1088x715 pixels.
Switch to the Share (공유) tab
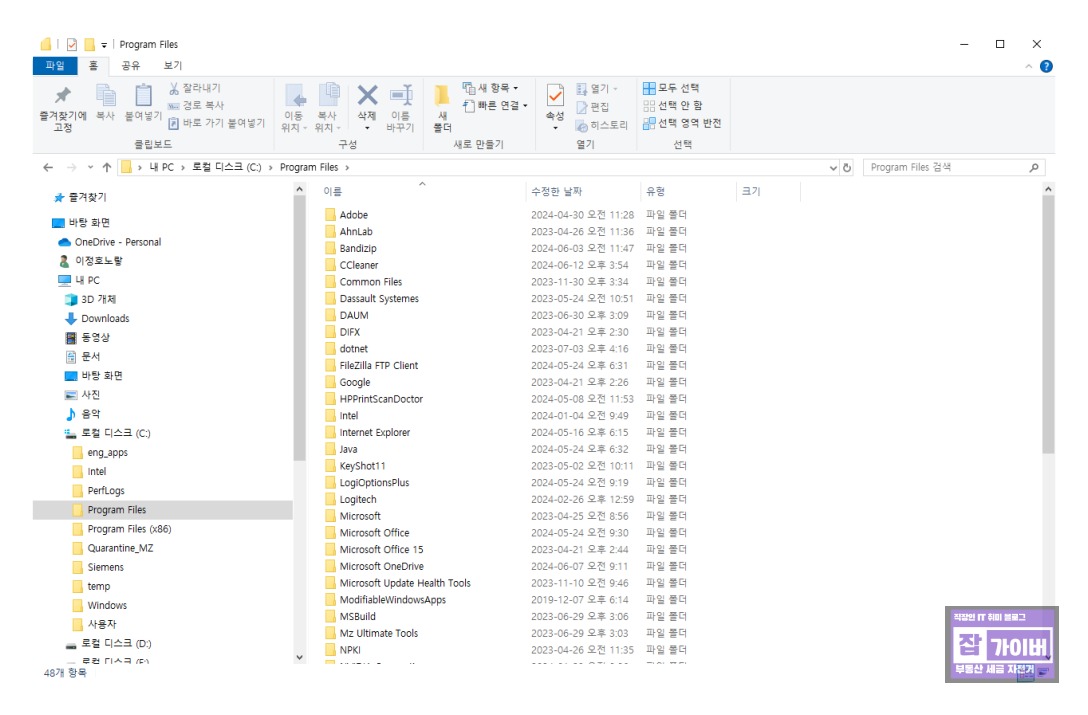pos(130,65)
